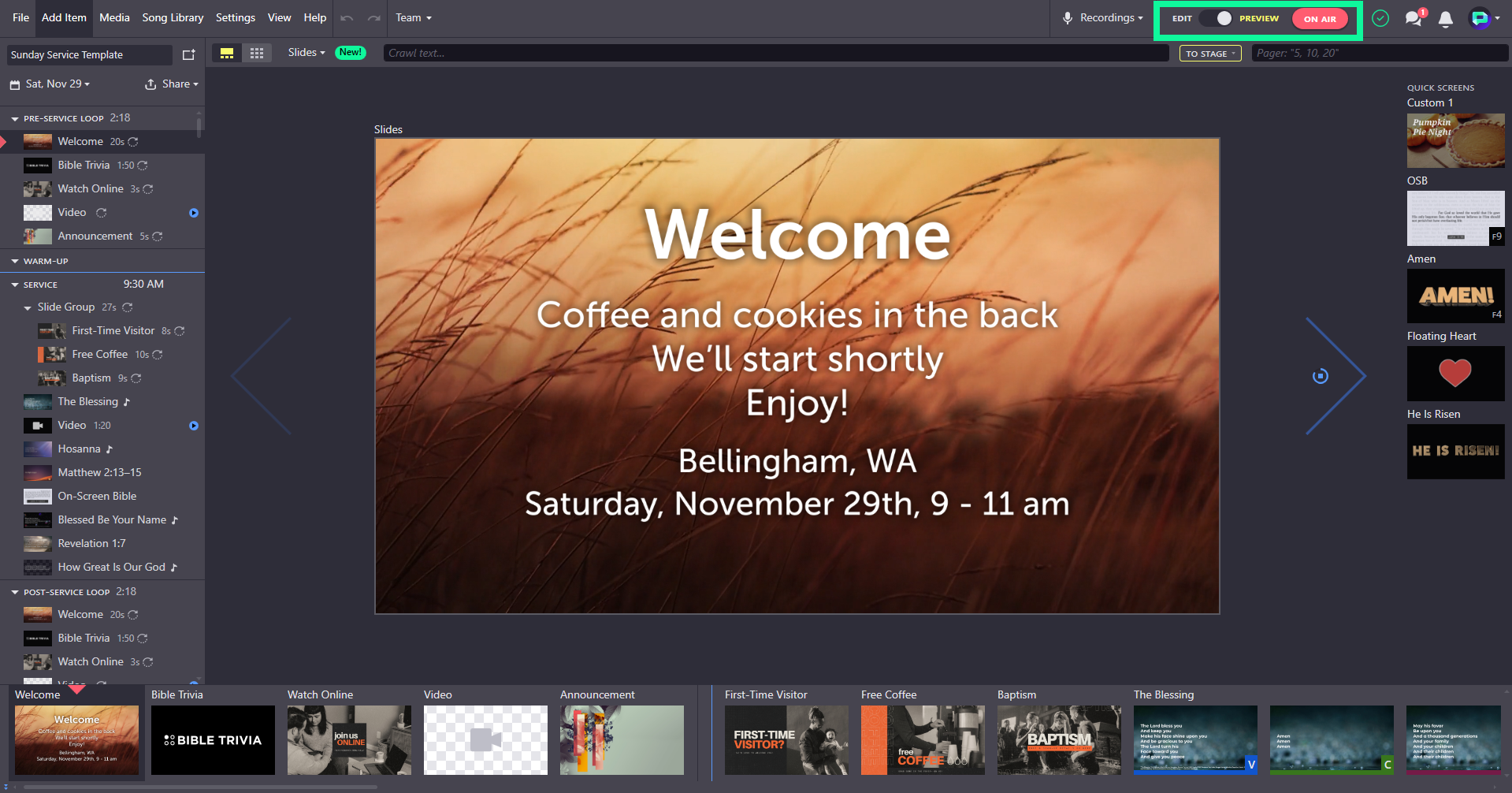Viewport: 1512px width, 793px height.
Task: Click the undo arrow icon
Action: click(347, 18)
